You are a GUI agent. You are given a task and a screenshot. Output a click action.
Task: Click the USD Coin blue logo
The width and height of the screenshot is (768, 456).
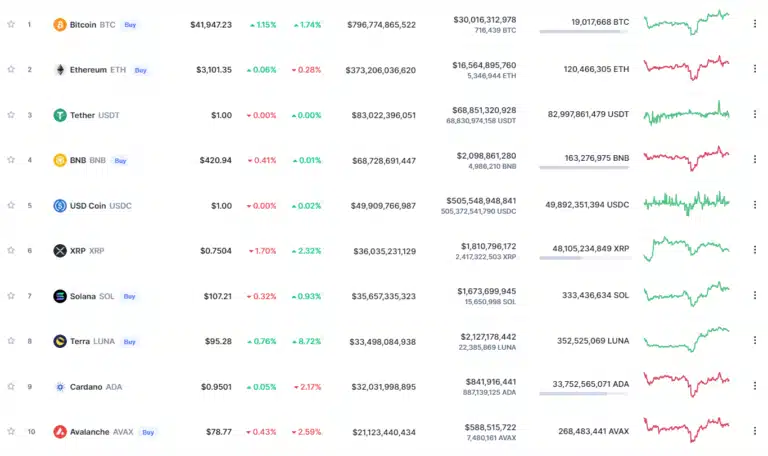pyautogui.click(x=60, y=206)
